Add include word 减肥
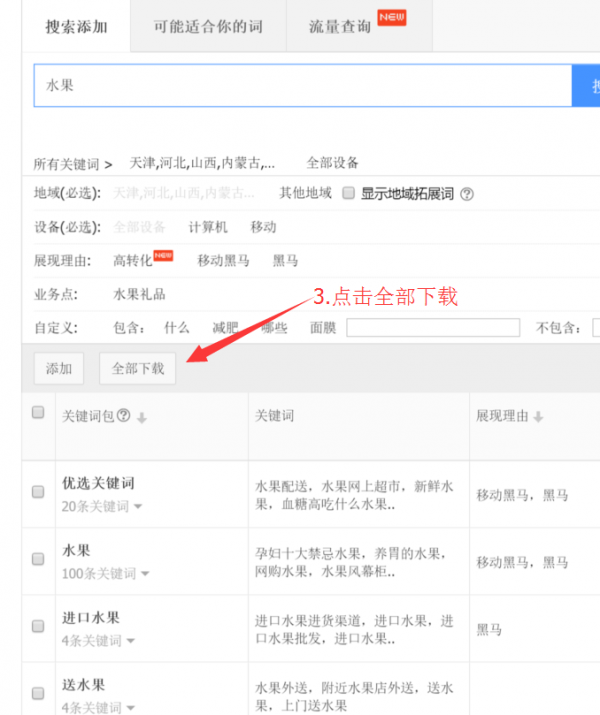600x715 pixels. pyautogui.click(x=225, y=327)
